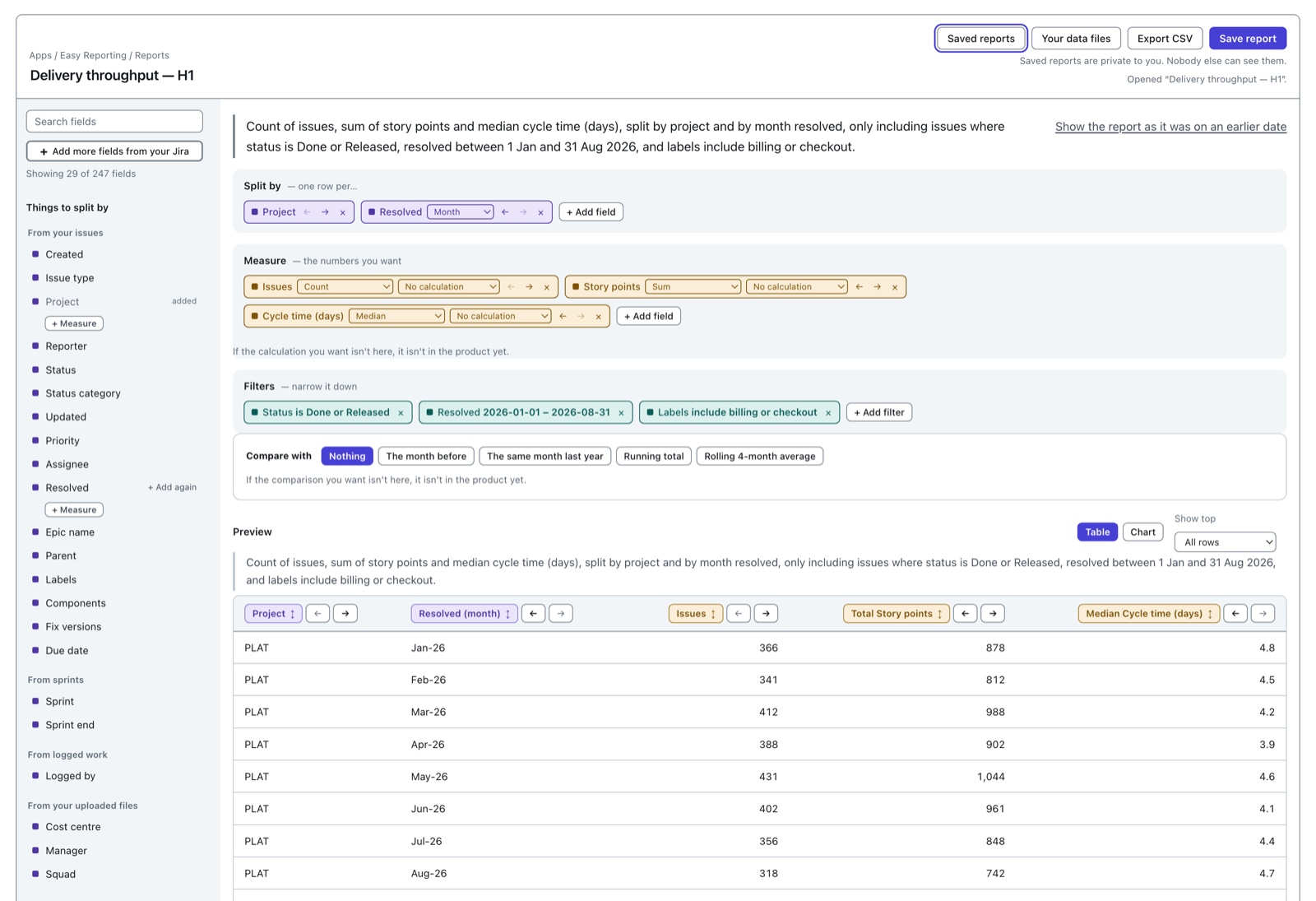Remove the Project split-by chip
1316x901 pixels.
click(343, 212)
